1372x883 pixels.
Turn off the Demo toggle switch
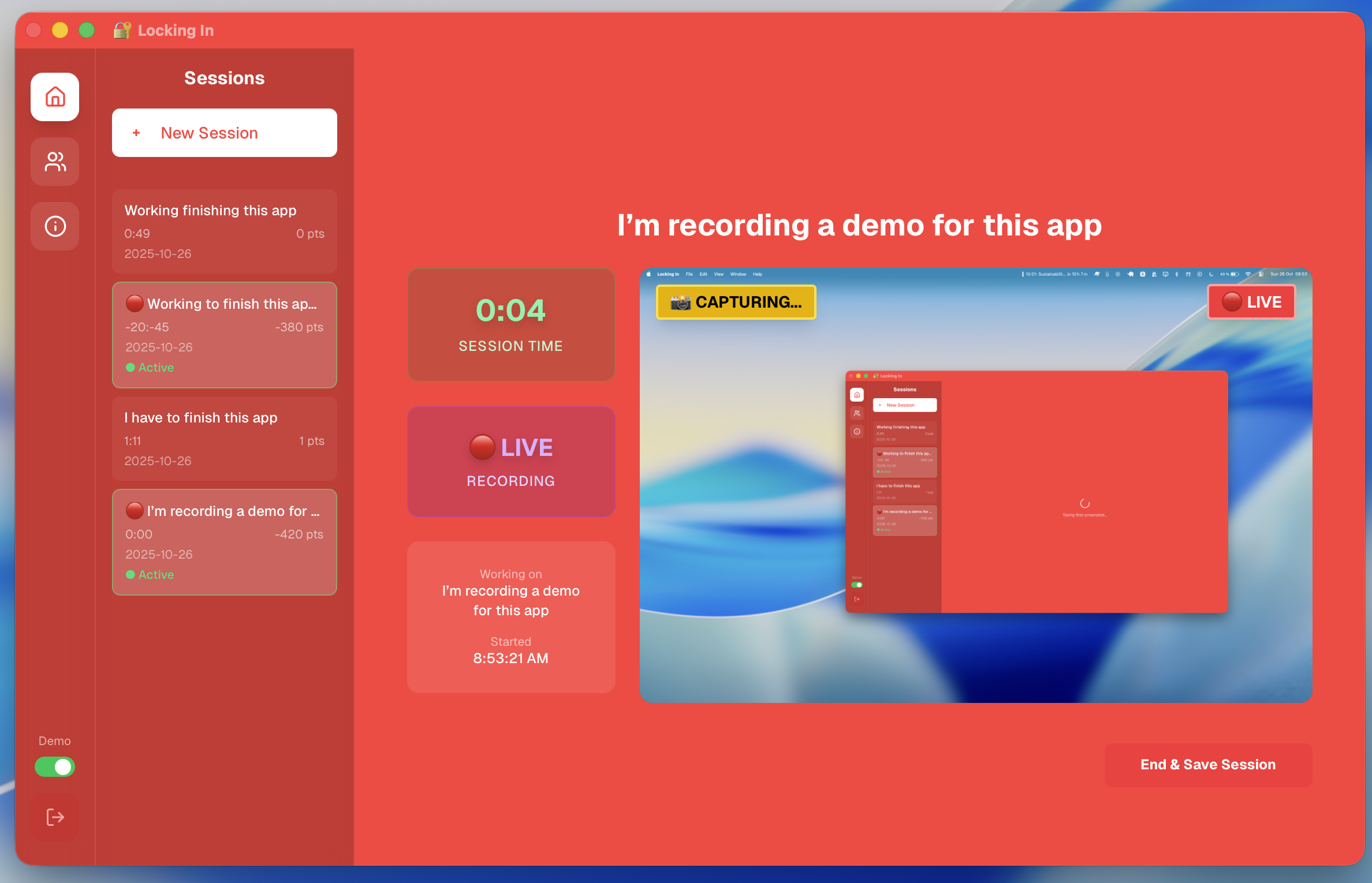(x=55, y=767)
